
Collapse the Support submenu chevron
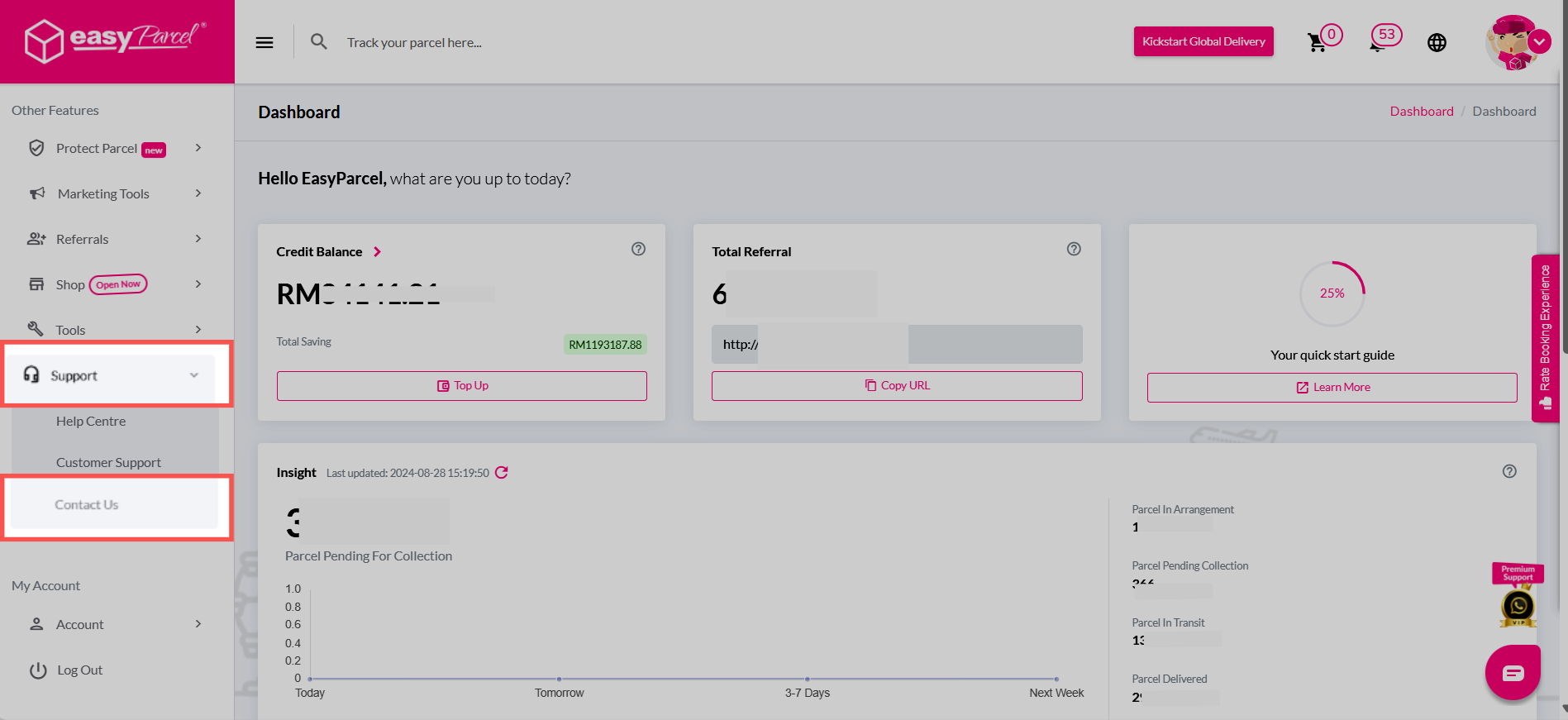194,375
